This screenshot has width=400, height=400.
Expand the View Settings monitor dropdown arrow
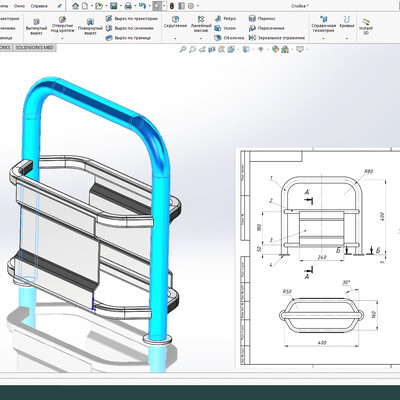click(x=306, y=50)
